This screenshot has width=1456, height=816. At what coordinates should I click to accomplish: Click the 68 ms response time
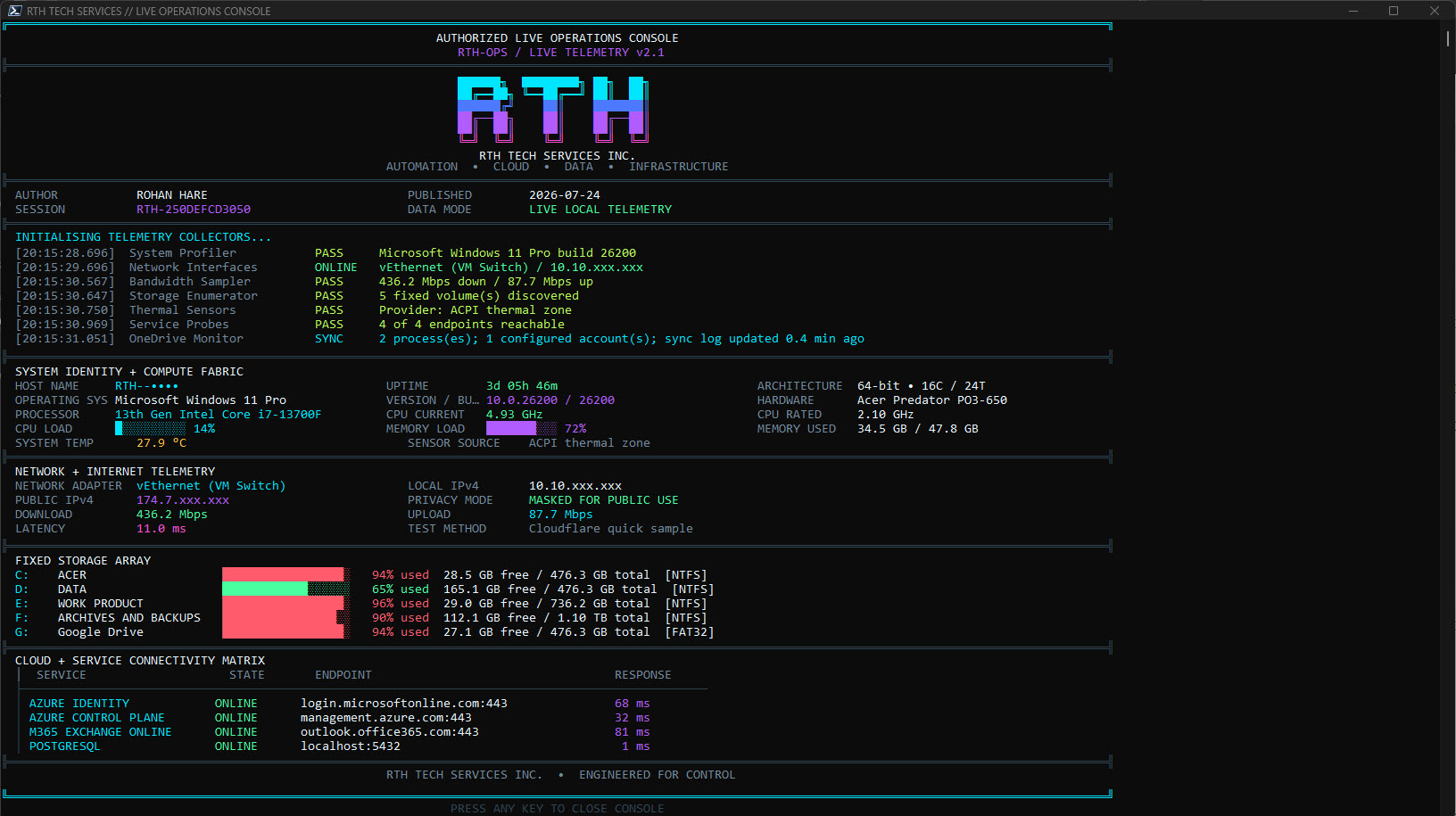pyautogui.click(x=633, y=704)
